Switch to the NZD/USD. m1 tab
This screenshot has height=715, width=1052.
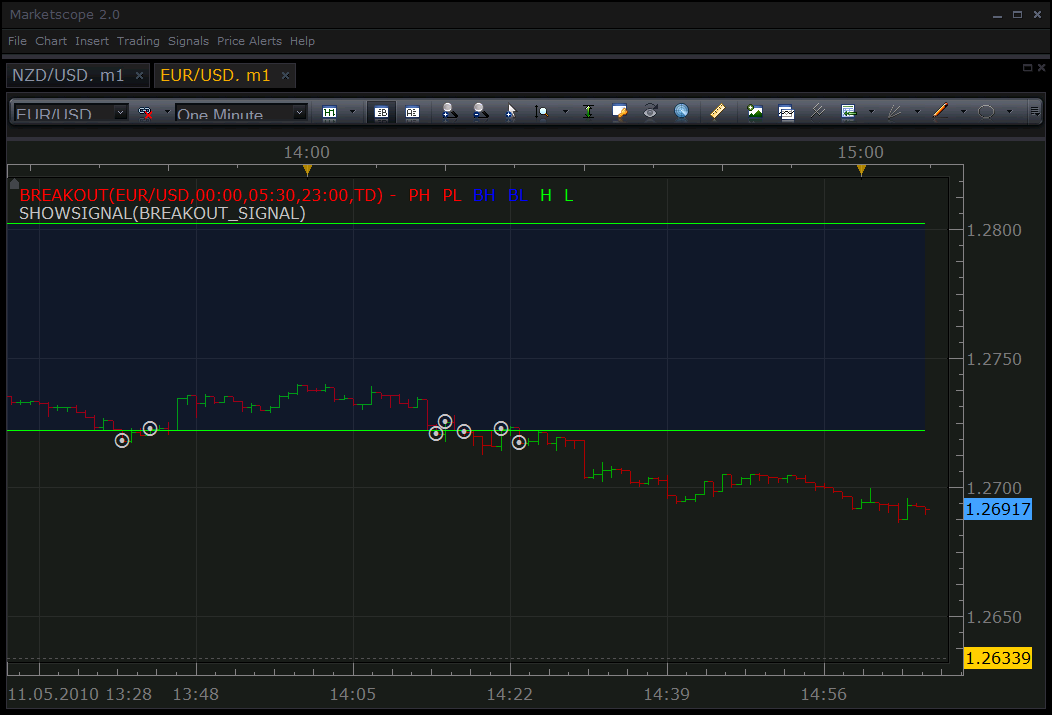pyautogui.click(x=68, y=75)
